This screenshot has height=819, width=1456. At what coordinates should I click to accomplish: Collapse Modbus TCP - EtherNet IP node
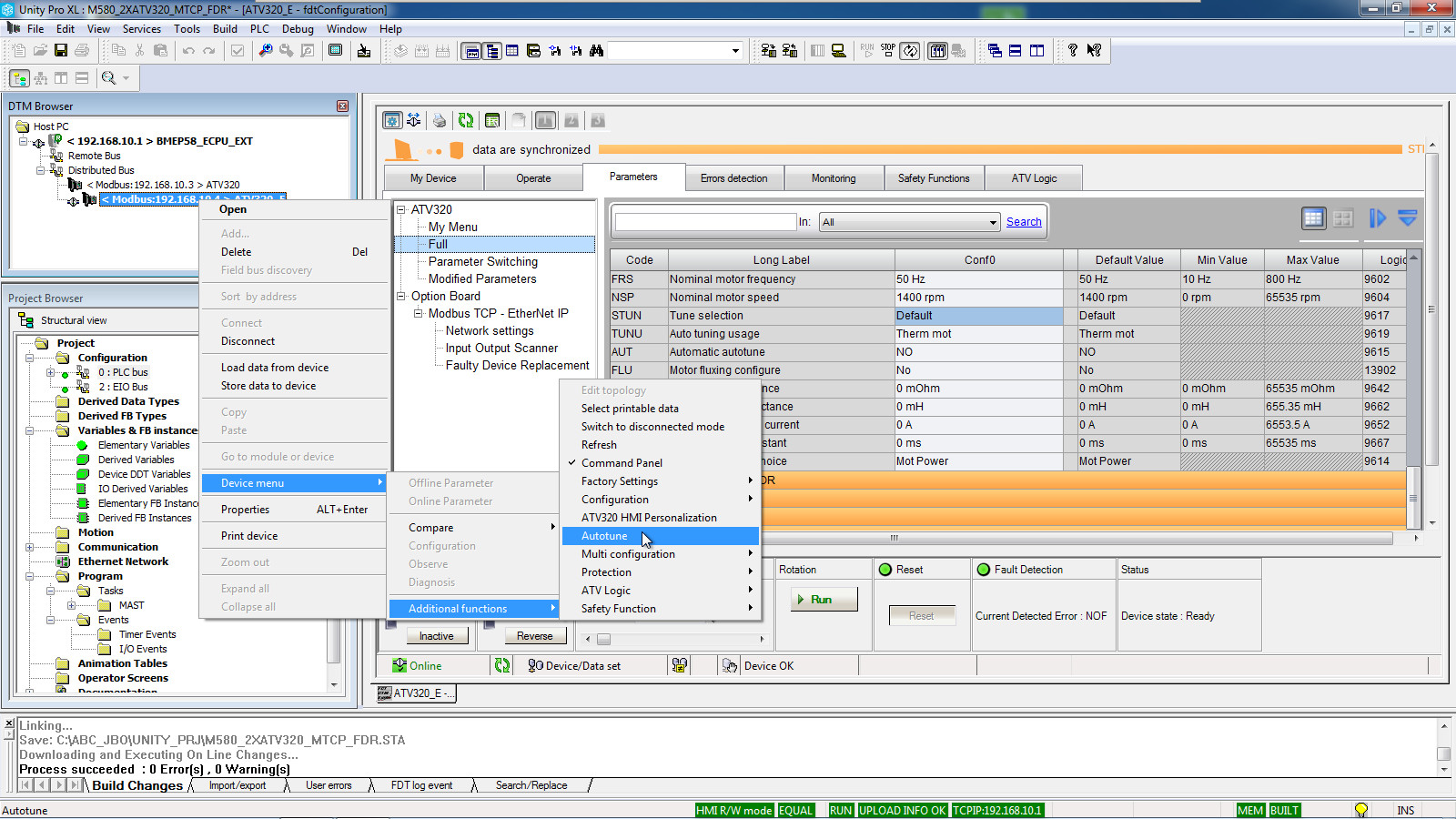point(419,313)
